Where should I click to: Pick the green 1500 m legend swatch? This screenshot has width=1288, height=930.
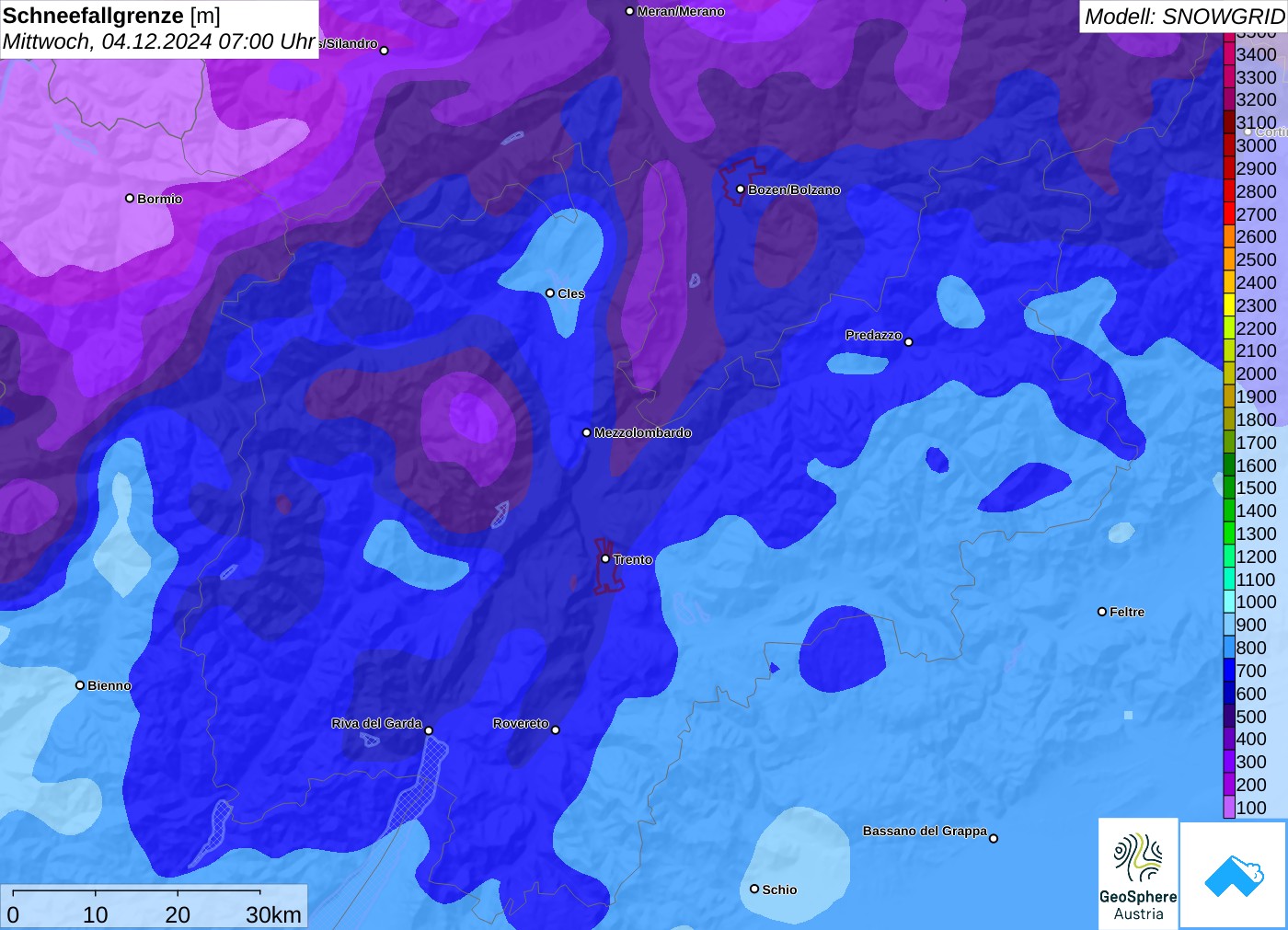point(1229,488)
